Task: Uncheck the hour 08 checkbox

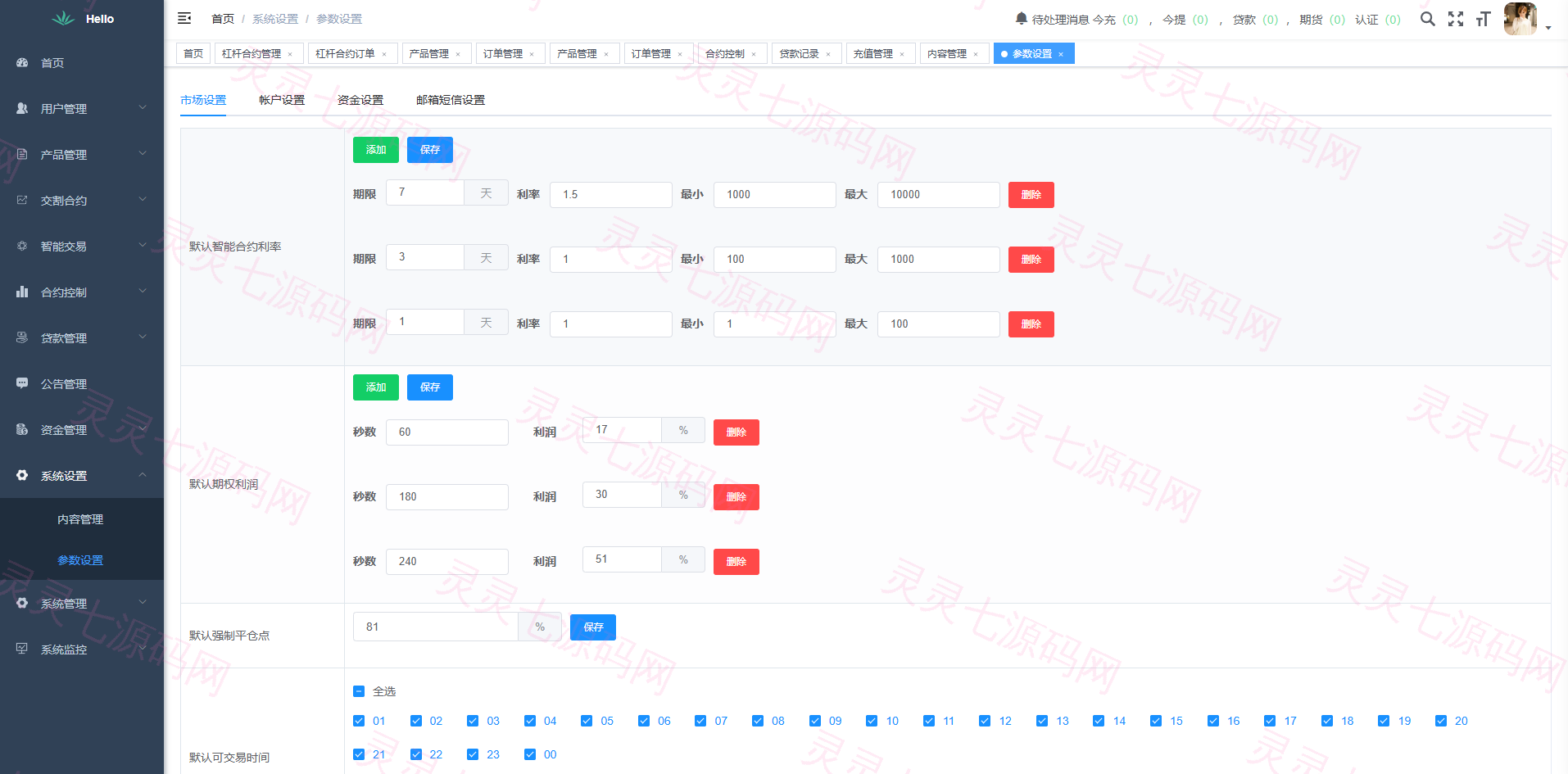Action: click(x=758, y=721)
